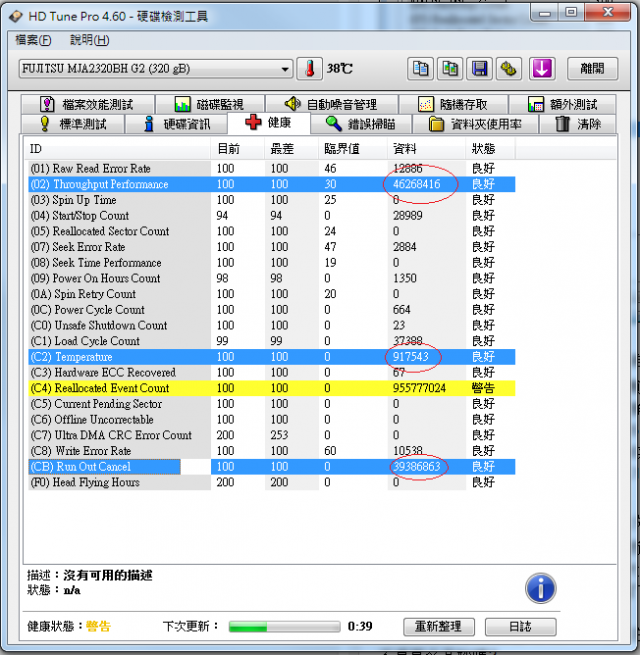
Task: Click the data value 46268416
Action: pos(417,184)
